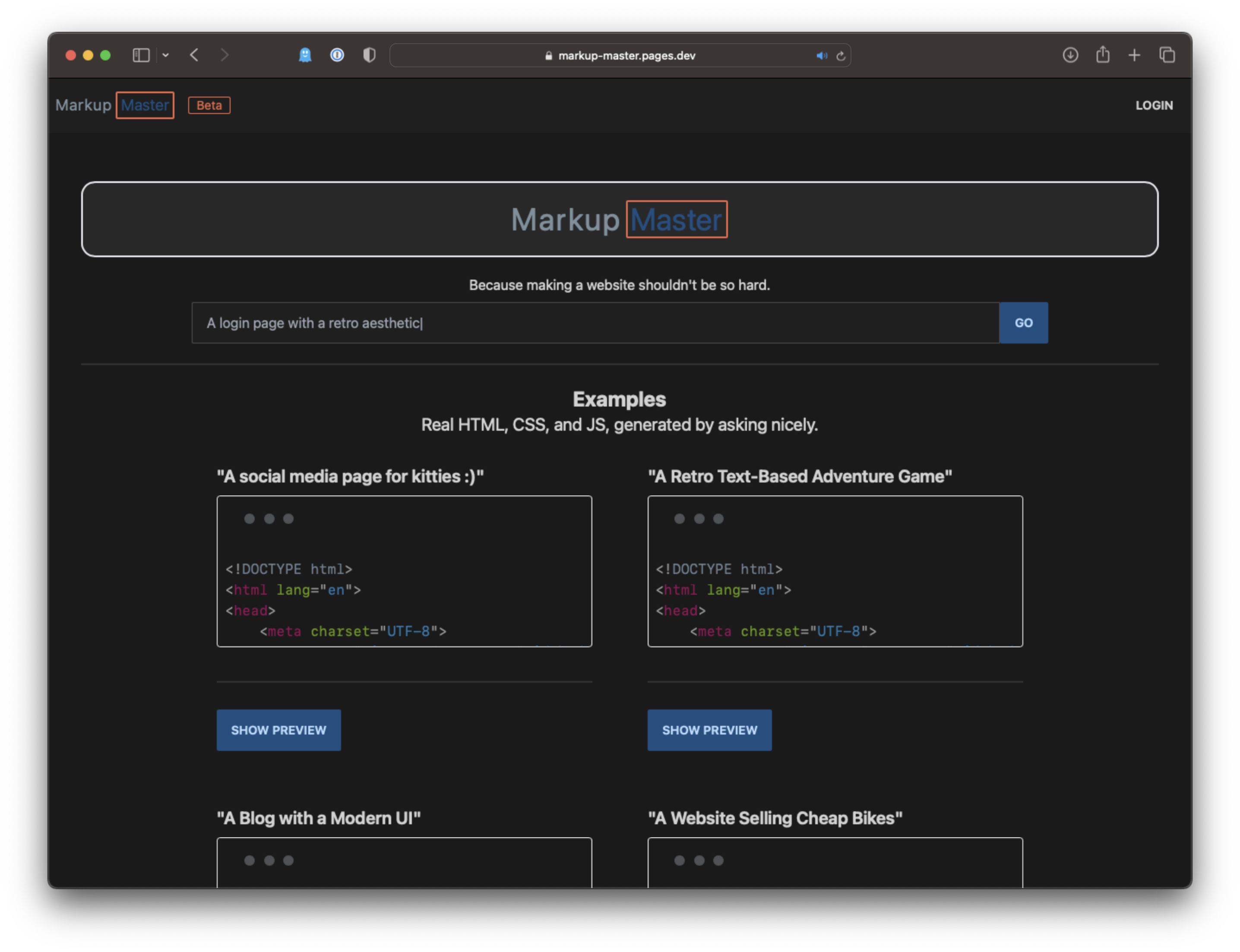The height and width of the screenshot is (952, 1240).
Task: Open the privacy shield report icon
Action: (x=369, y=55)
